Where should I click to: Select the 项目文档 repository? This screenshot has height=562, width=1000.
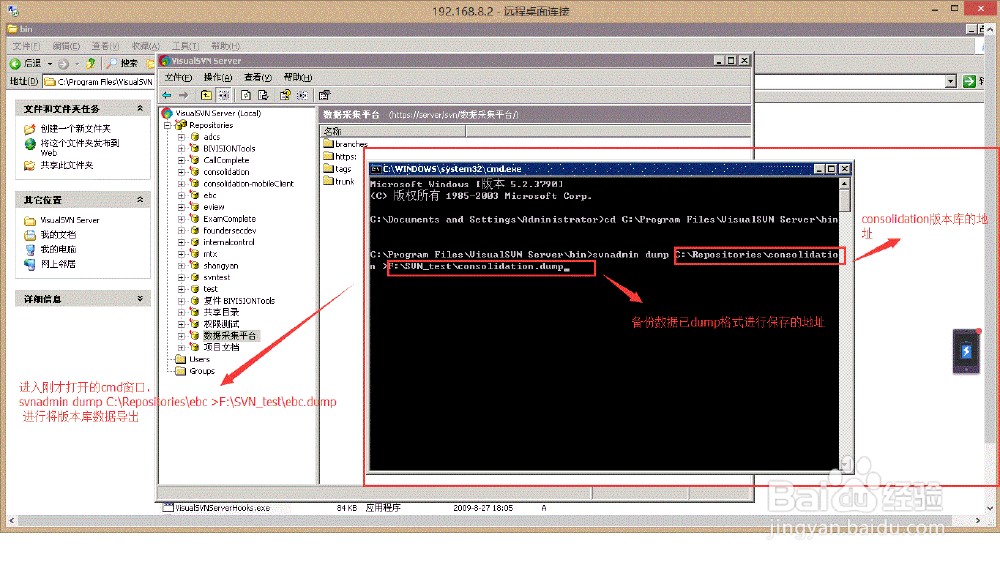[221, 347]
